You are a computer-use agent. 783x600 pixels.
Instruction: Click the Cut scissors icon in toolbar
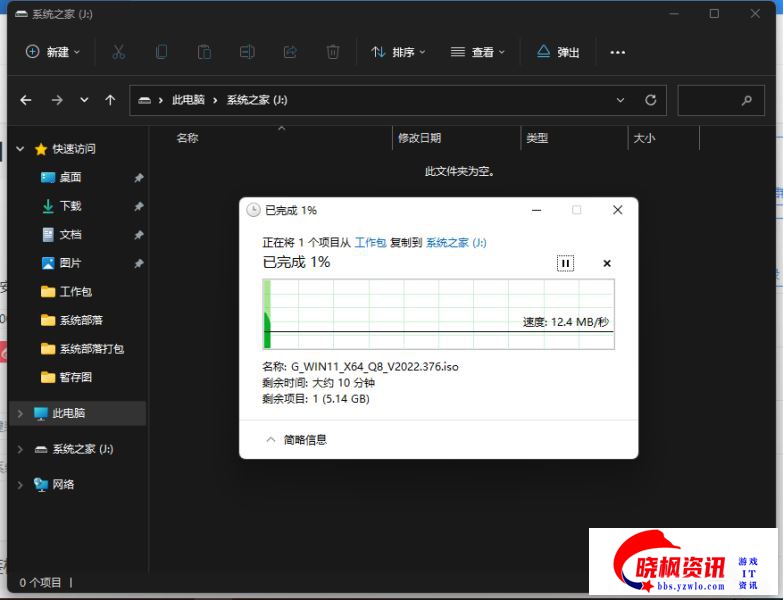click(x=118, y=52)
